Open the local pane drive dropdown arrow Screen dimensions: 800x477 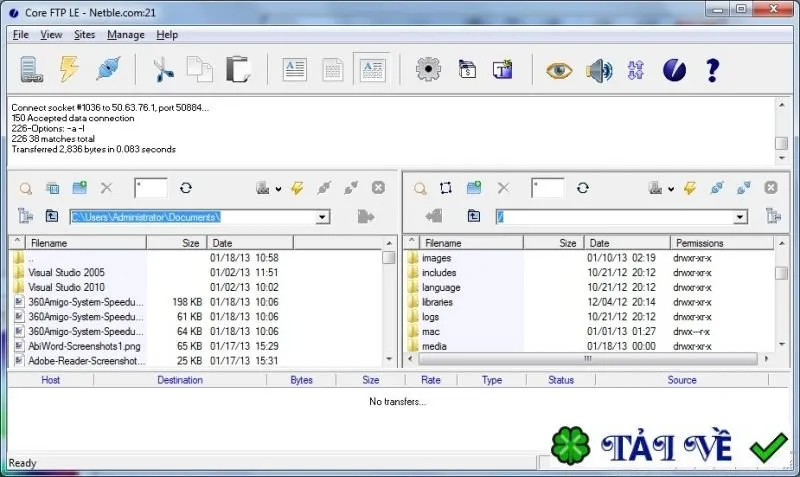pos(279,189)
